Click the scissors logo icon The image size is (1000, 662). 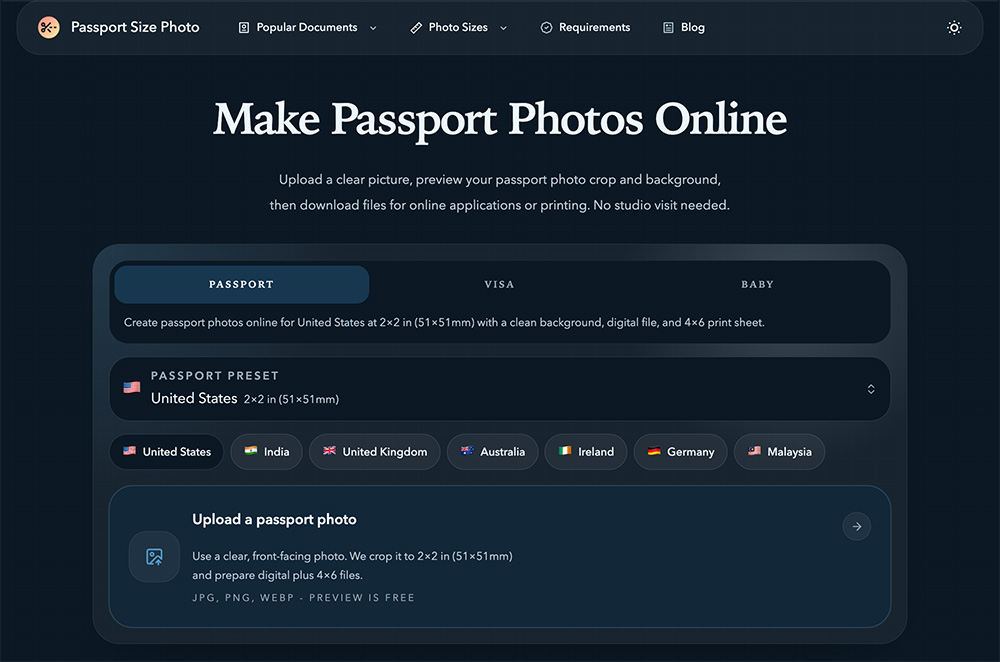coord(48,27)
